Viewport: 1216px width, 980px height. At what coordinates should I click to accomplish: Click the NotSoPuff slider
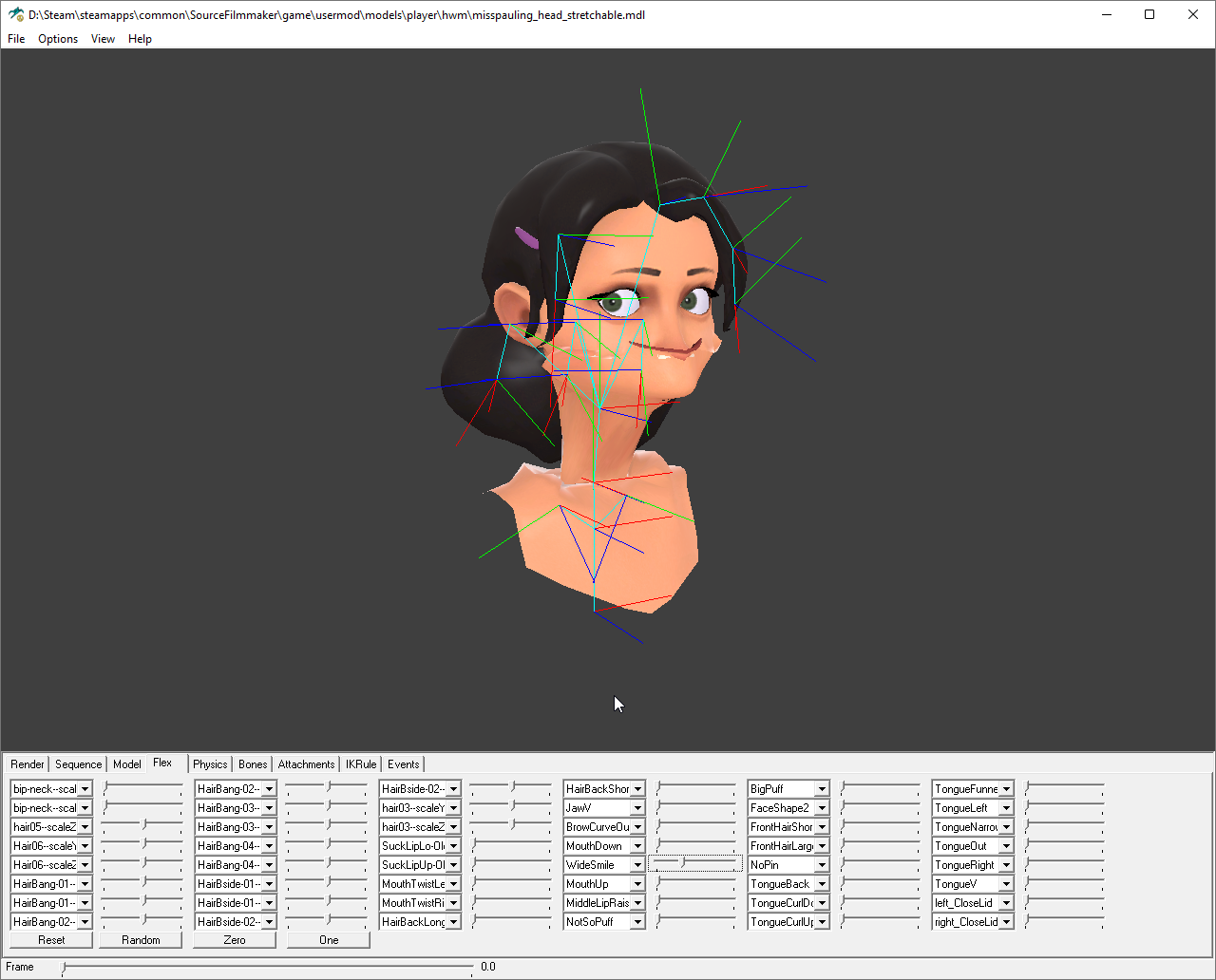point(695,921)
